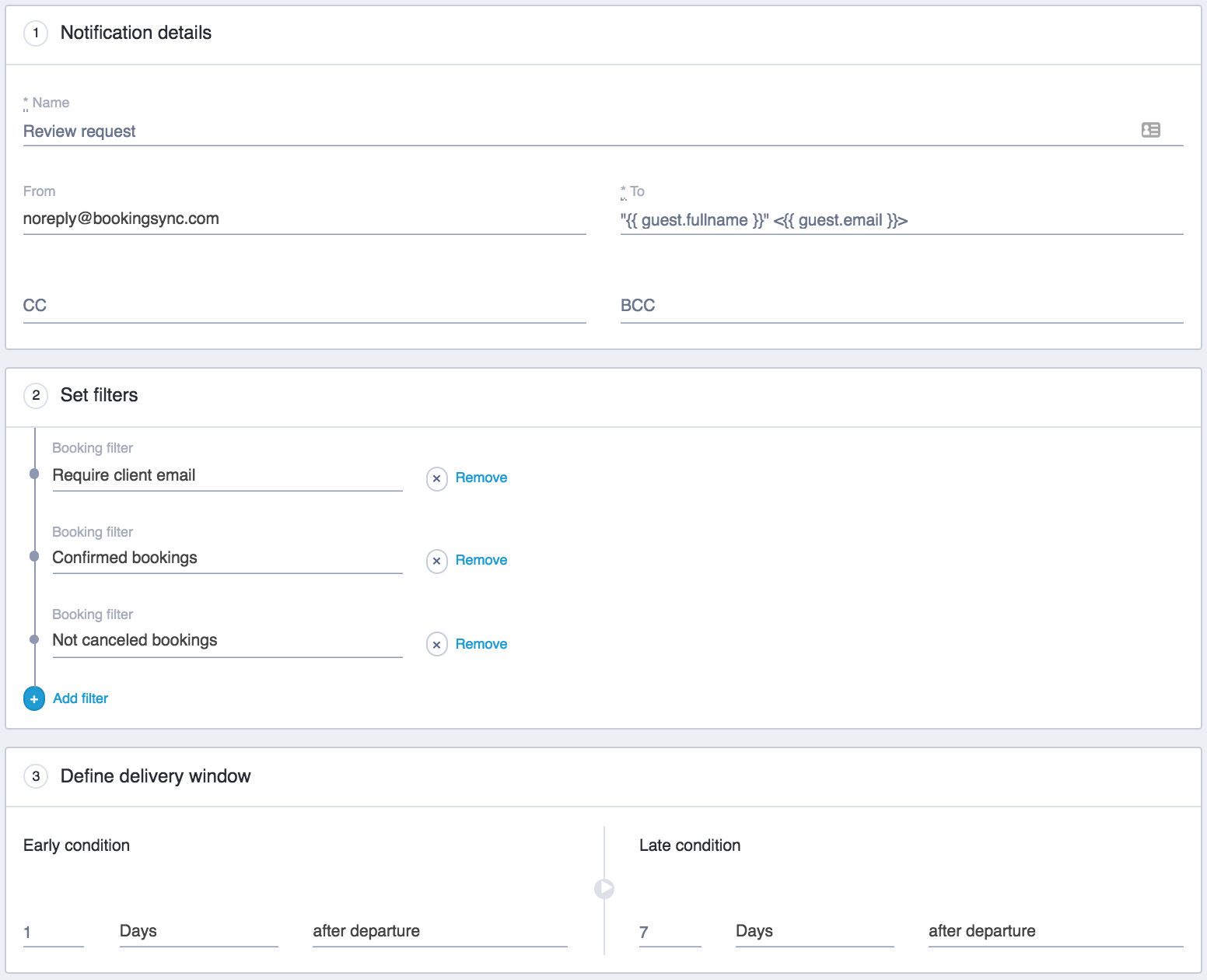
Task: Click the Add filter link
Action: click(80, 698)
